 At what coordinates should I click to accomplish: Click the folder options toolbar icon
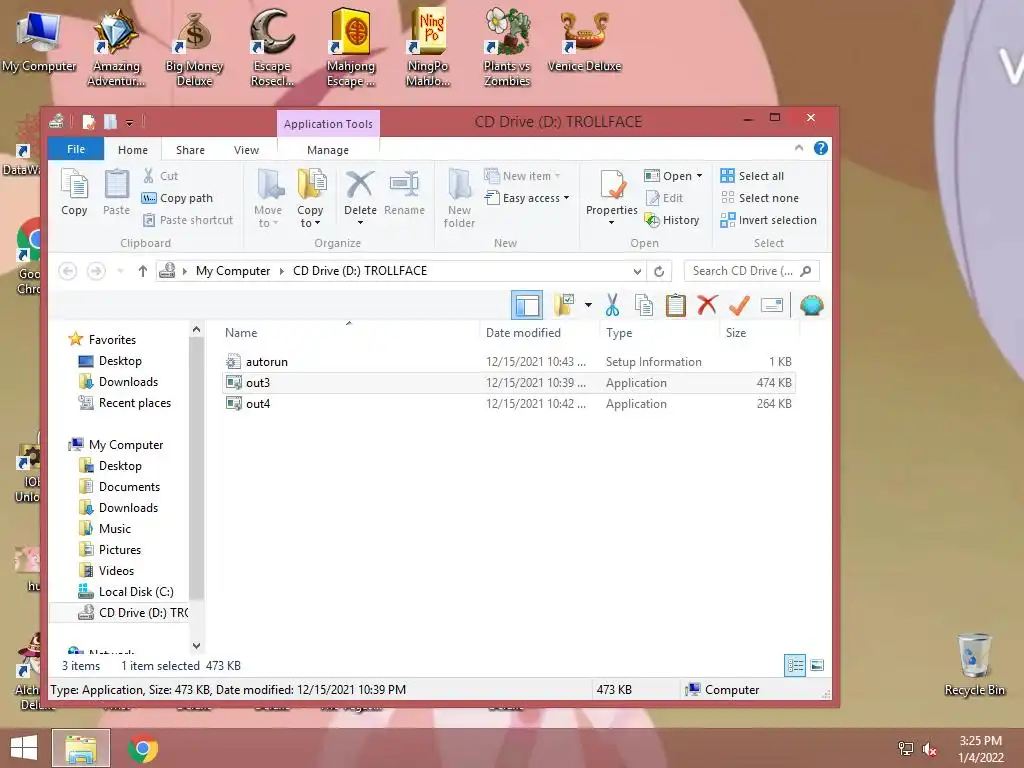pos(564,305)
